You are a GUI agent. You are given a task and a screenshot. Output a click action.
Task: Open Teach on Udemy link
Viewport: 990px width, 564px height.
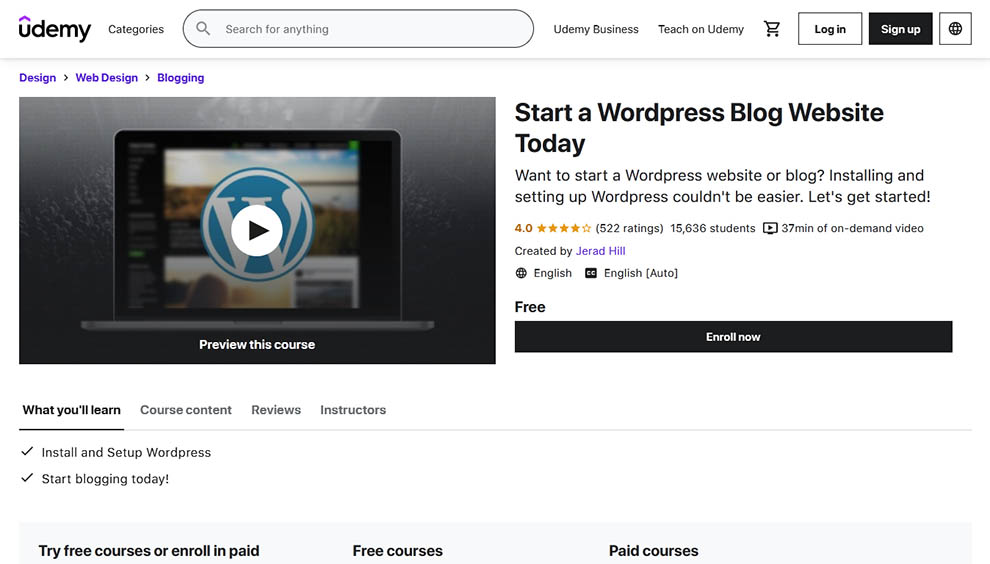tap(701, 29)
